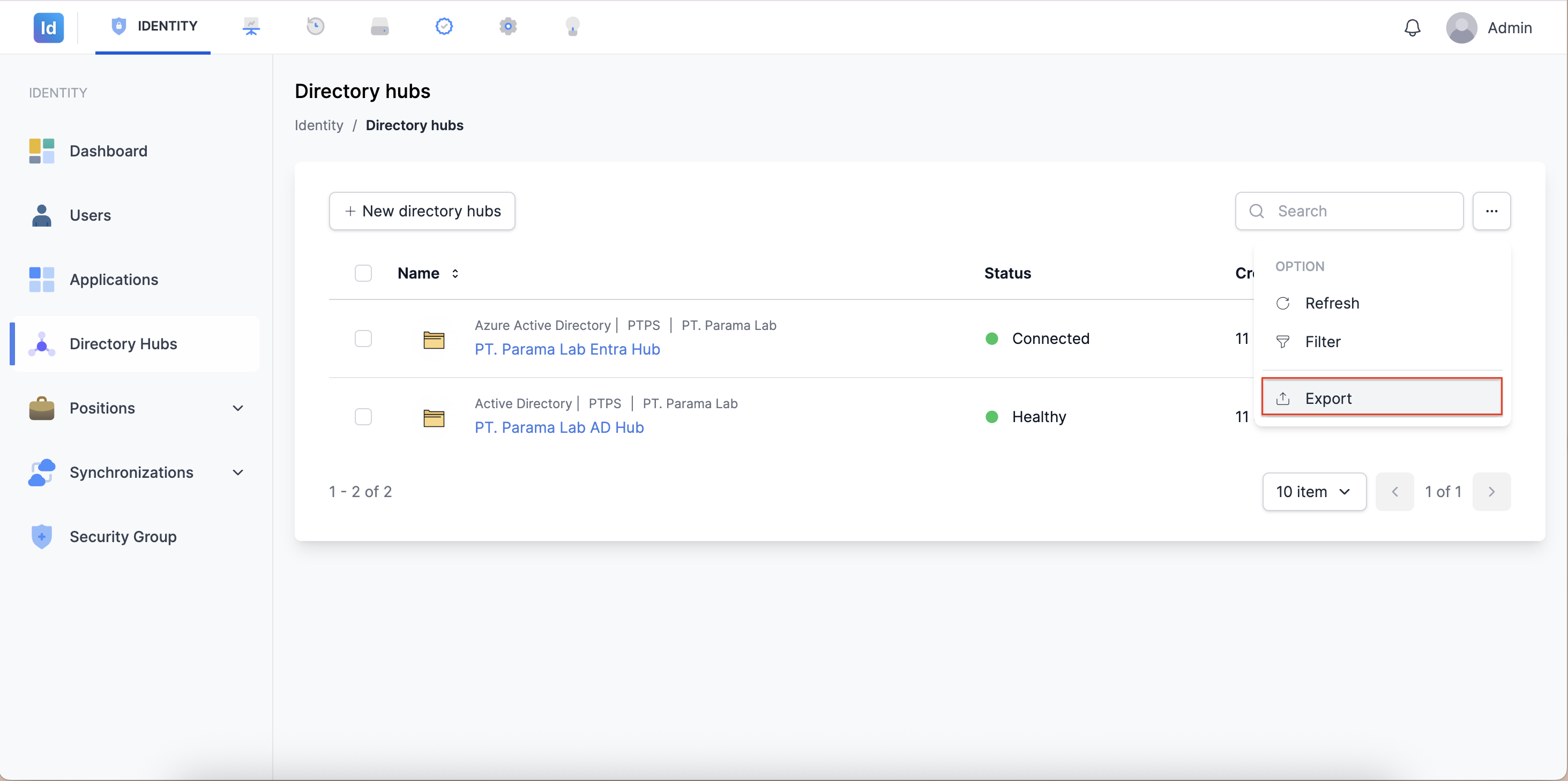
Task: Click the Admin user avatar
Action: point(1461,27)
